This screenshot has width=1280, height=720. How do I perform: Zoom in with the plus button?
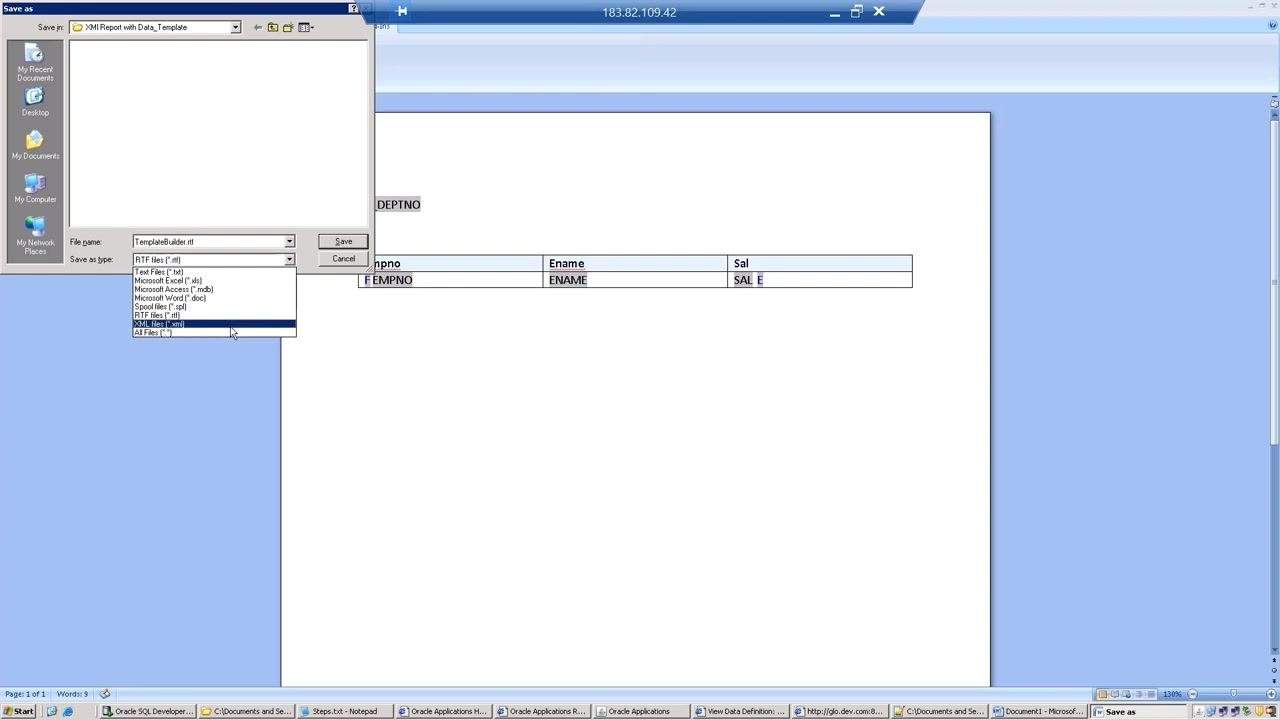[x=1271, y=694]
